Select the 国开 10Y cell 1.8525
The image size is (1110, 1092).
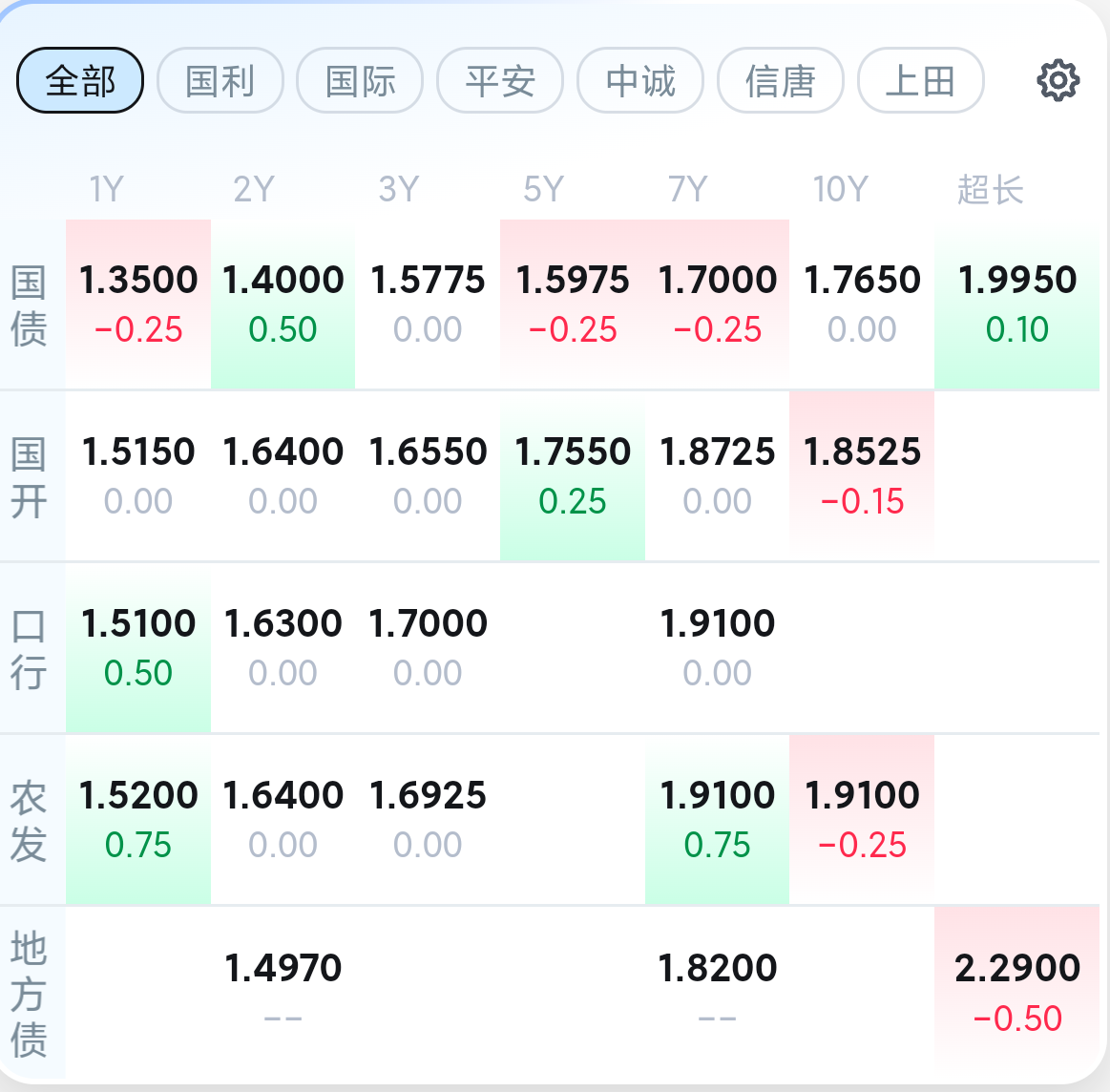click(x=862, y=476)
